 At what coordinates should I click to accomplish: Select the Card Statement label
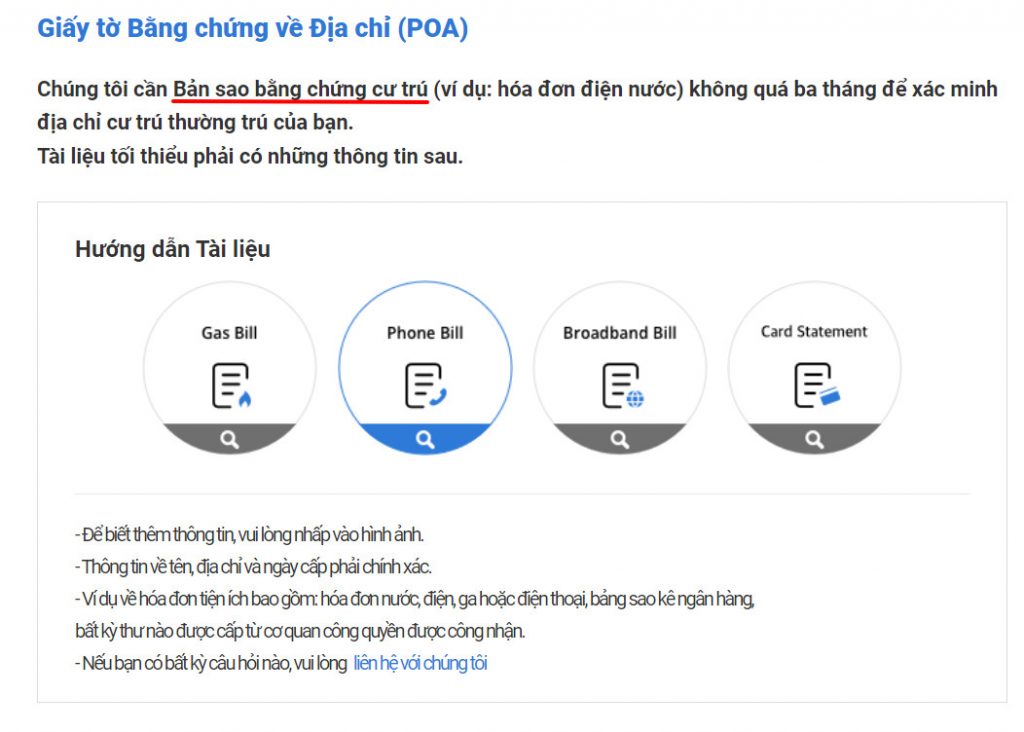pyautogui.click(x=814, y=332)
